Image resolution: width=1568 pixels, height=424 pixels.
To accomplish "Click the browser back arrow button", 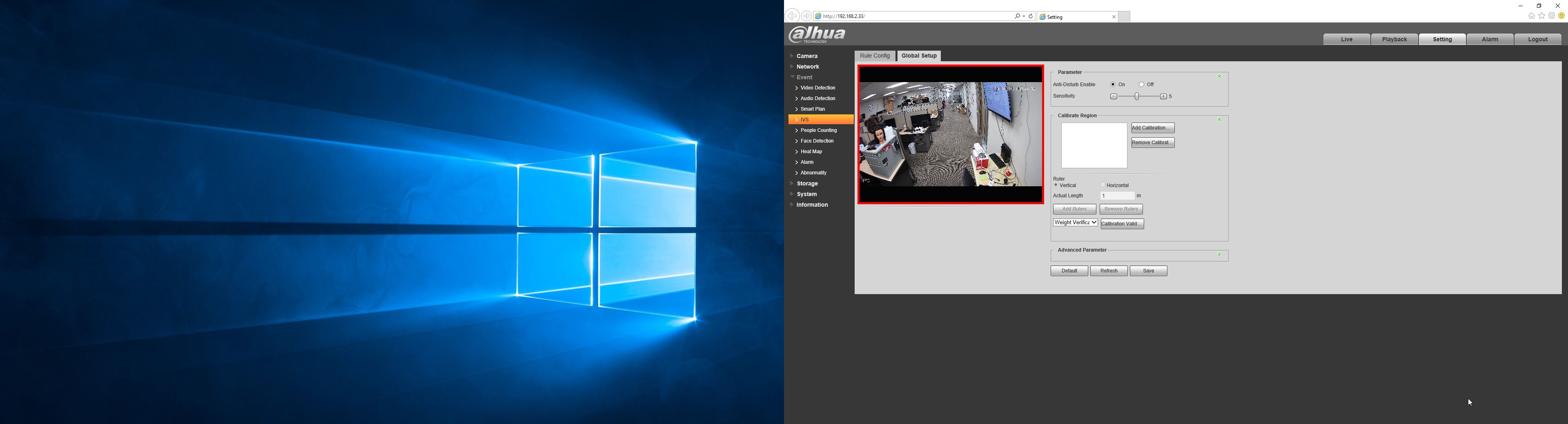I will point(792,16).
